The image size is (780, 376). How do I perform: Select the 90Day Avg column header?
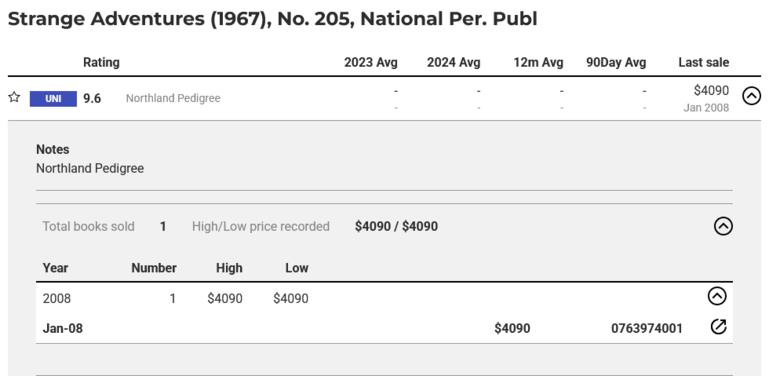(x=616, y=63)
